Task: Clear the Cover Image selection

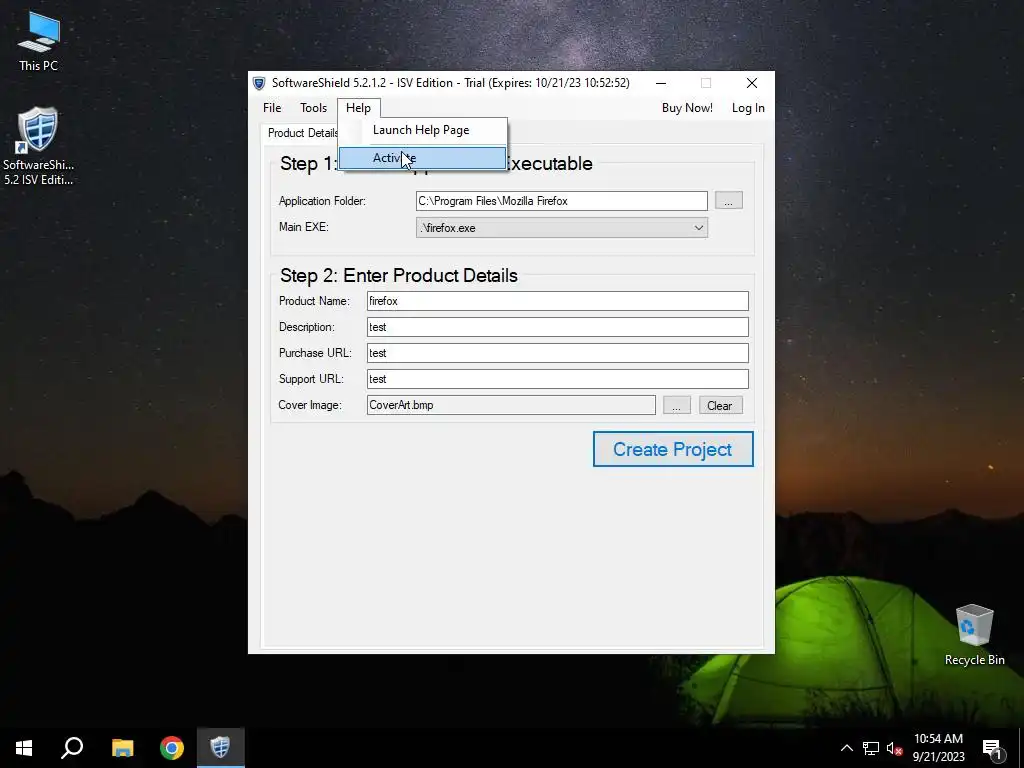Action: pyautogui.click(x=720, y=405)
